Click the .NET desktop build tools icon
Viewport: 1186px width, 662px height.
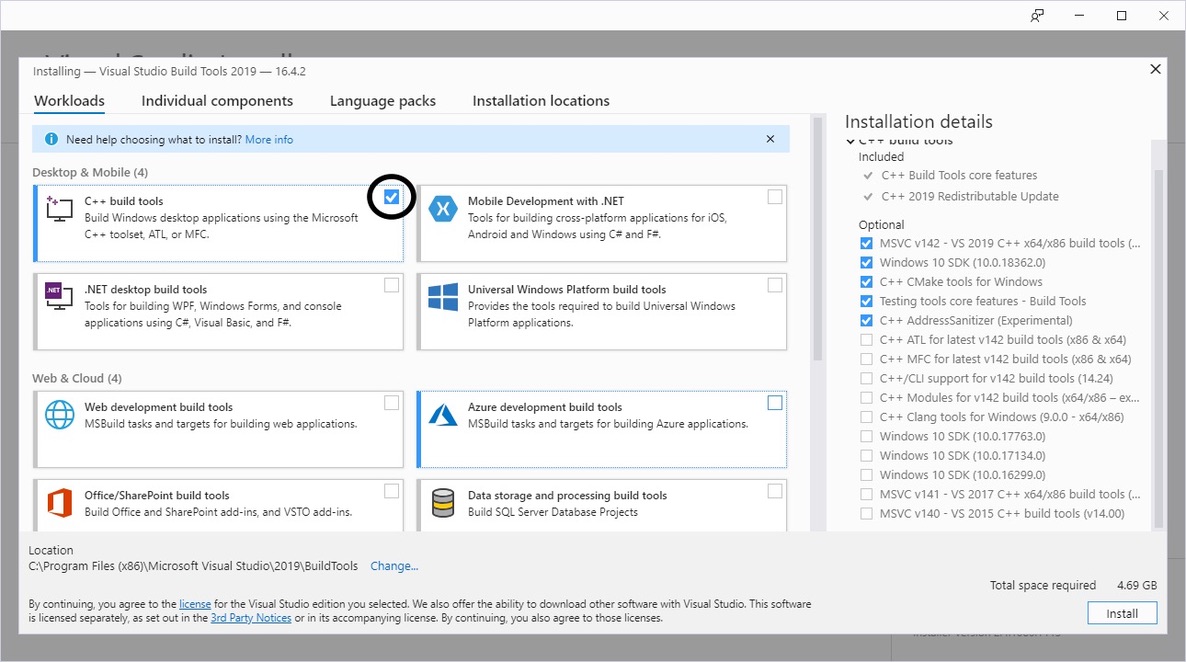tap(59, 296)
